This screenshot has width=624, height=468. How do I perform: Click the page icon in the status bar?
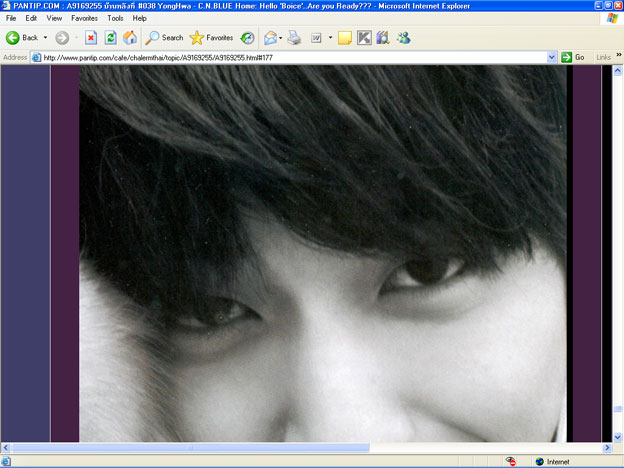click(x=6, y=462)
